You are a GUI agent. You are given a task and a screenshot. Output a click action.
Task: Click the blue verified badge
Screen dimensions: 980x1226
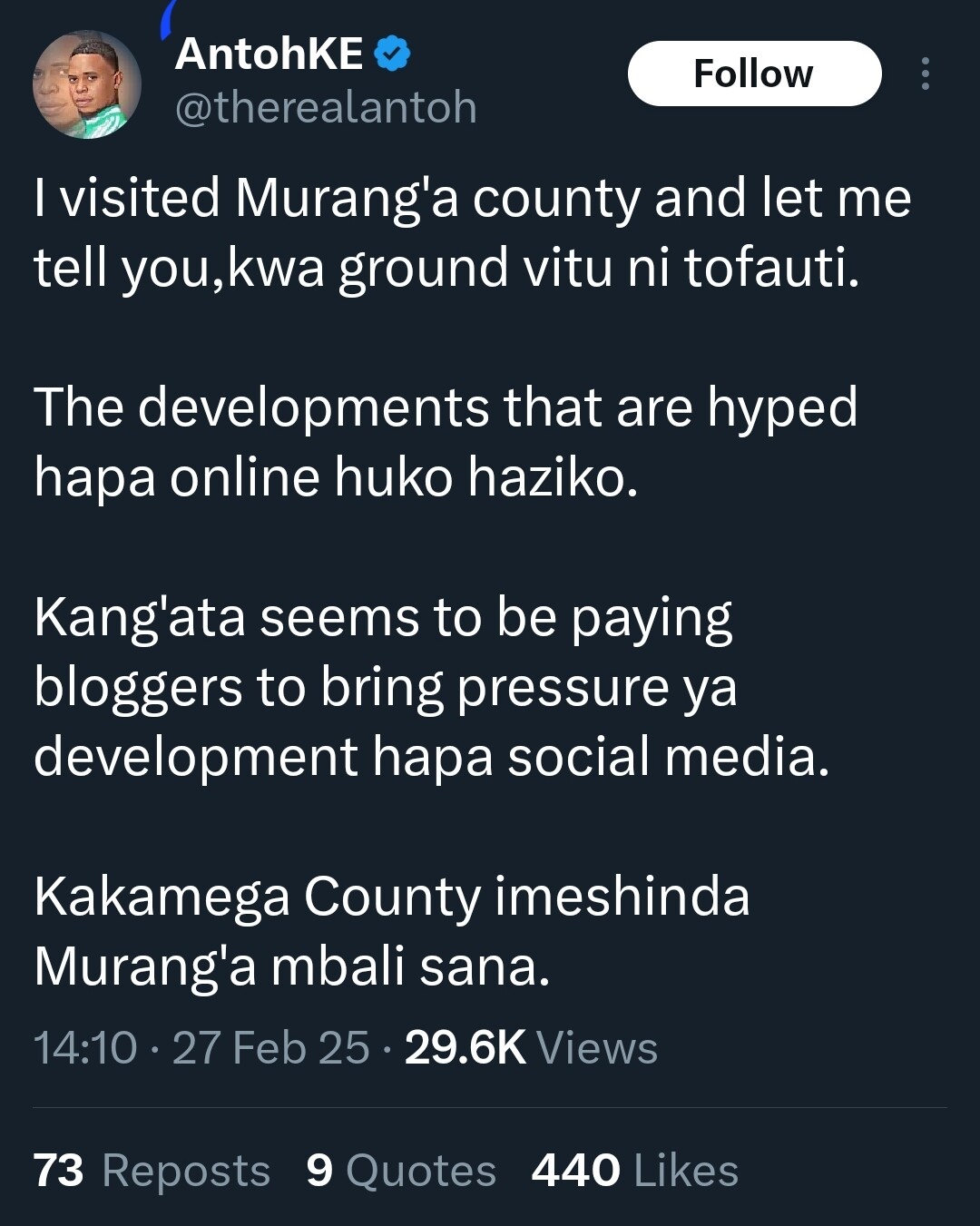(x=393, y=54)
